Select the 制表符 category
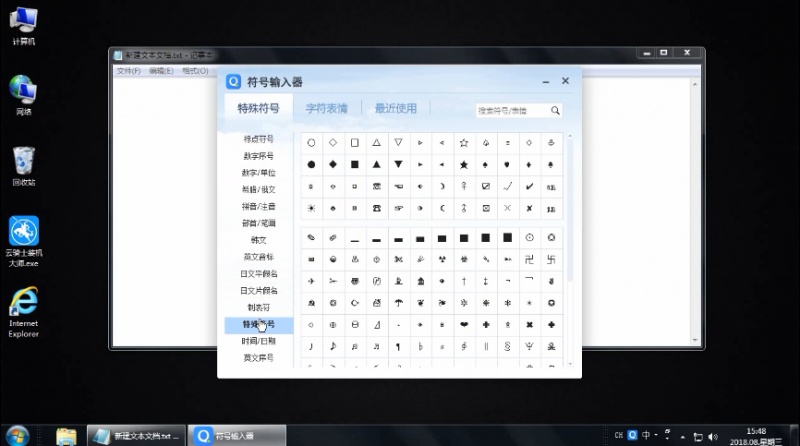 point(259,307)
